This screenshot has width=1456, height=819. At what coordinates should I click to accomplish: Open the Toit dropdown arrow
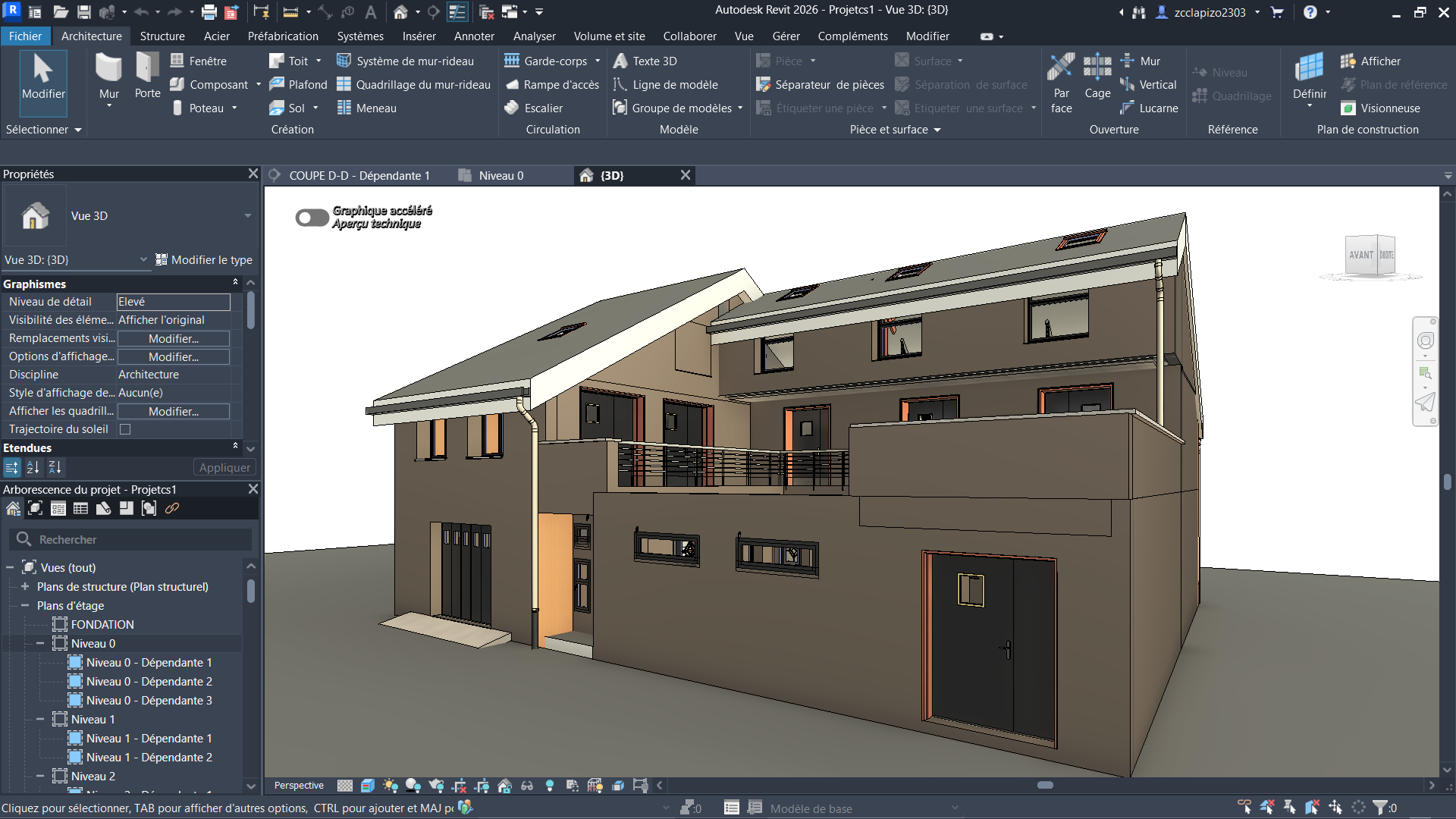tap(318, 61)
